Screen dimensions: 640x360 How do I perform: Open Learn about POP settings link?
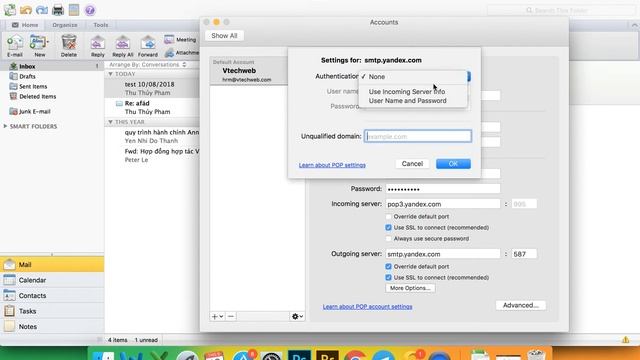(x=332, y=165)
